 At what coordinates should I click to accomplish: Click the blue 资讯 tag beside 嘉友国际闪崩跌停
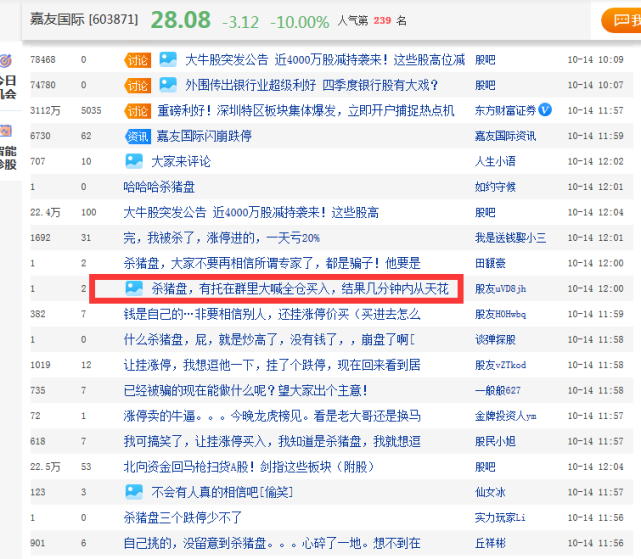(x=138, y=136)
